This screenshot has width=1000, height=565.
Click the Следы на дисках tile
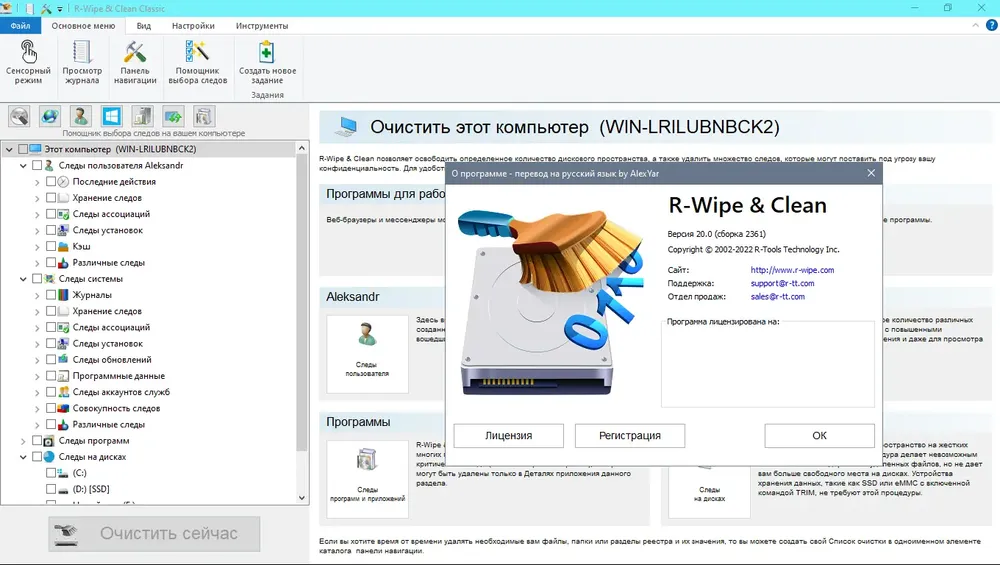(x=709, y=490)
